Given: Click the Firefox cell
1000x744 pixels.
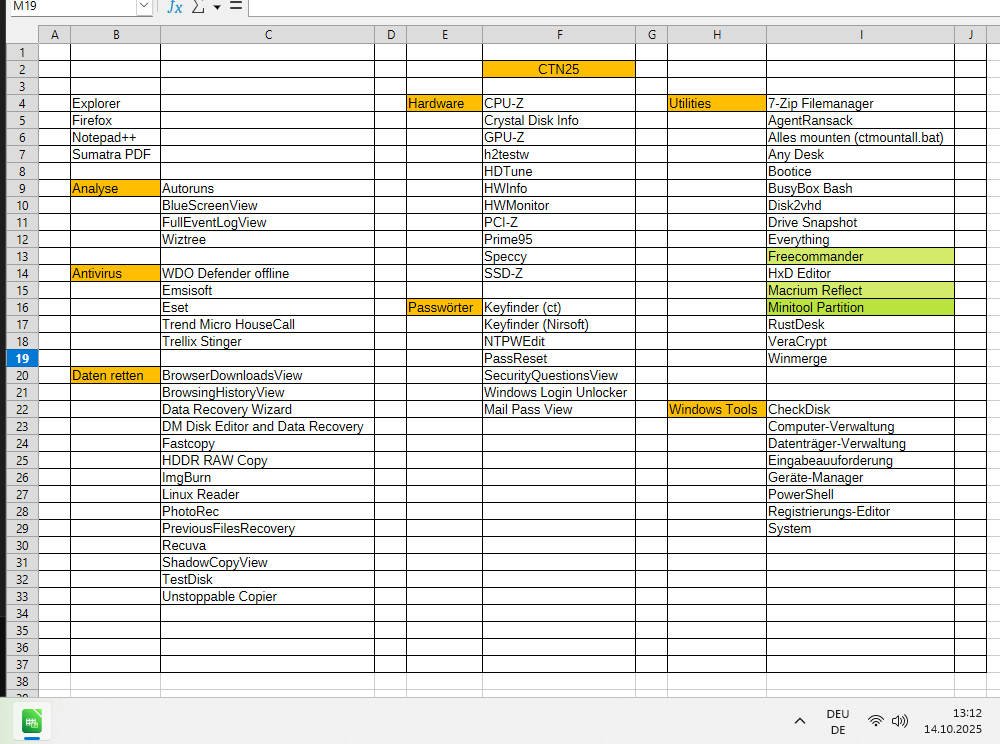Looking at the screenshot, I should click(x=115, y=120).
